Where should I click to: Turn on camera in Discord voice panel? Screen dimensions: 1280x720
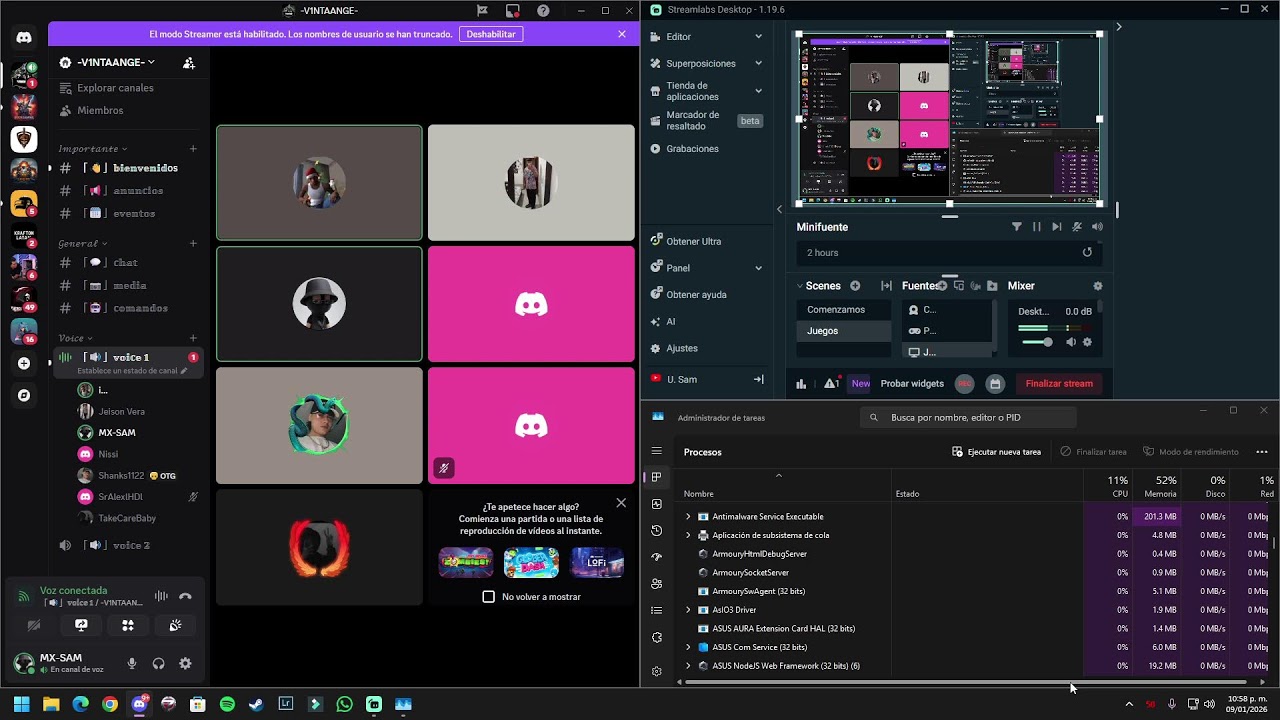coord(34,625)
